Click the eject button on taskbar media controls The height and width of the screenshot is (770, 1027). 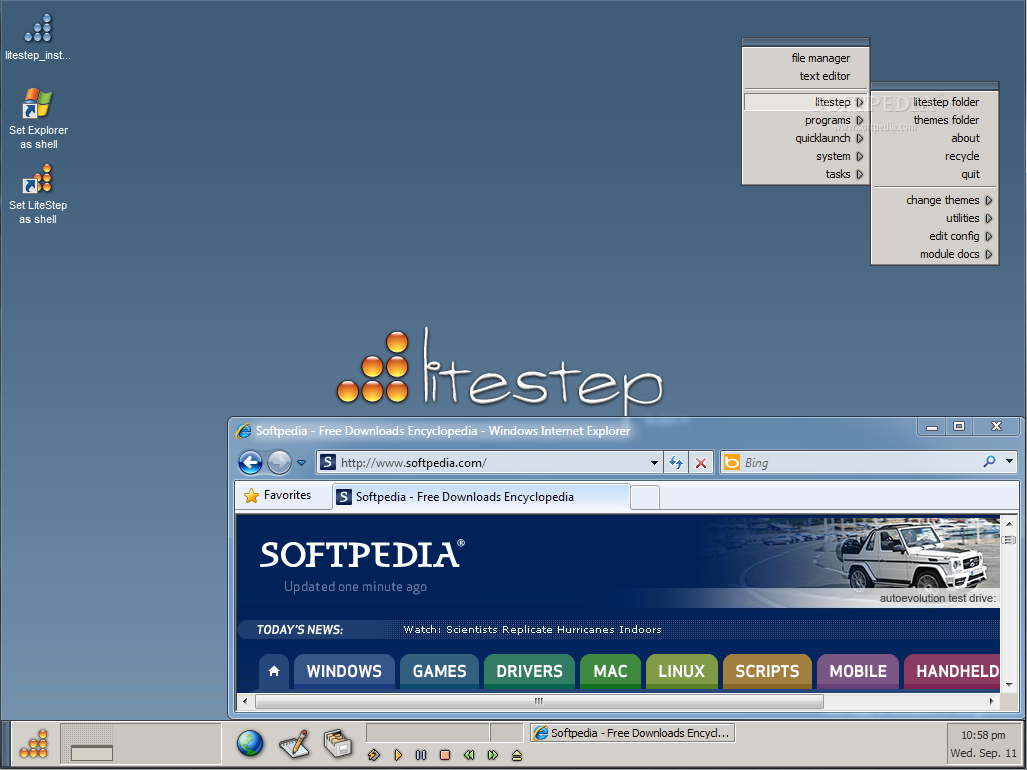(517, 755)
